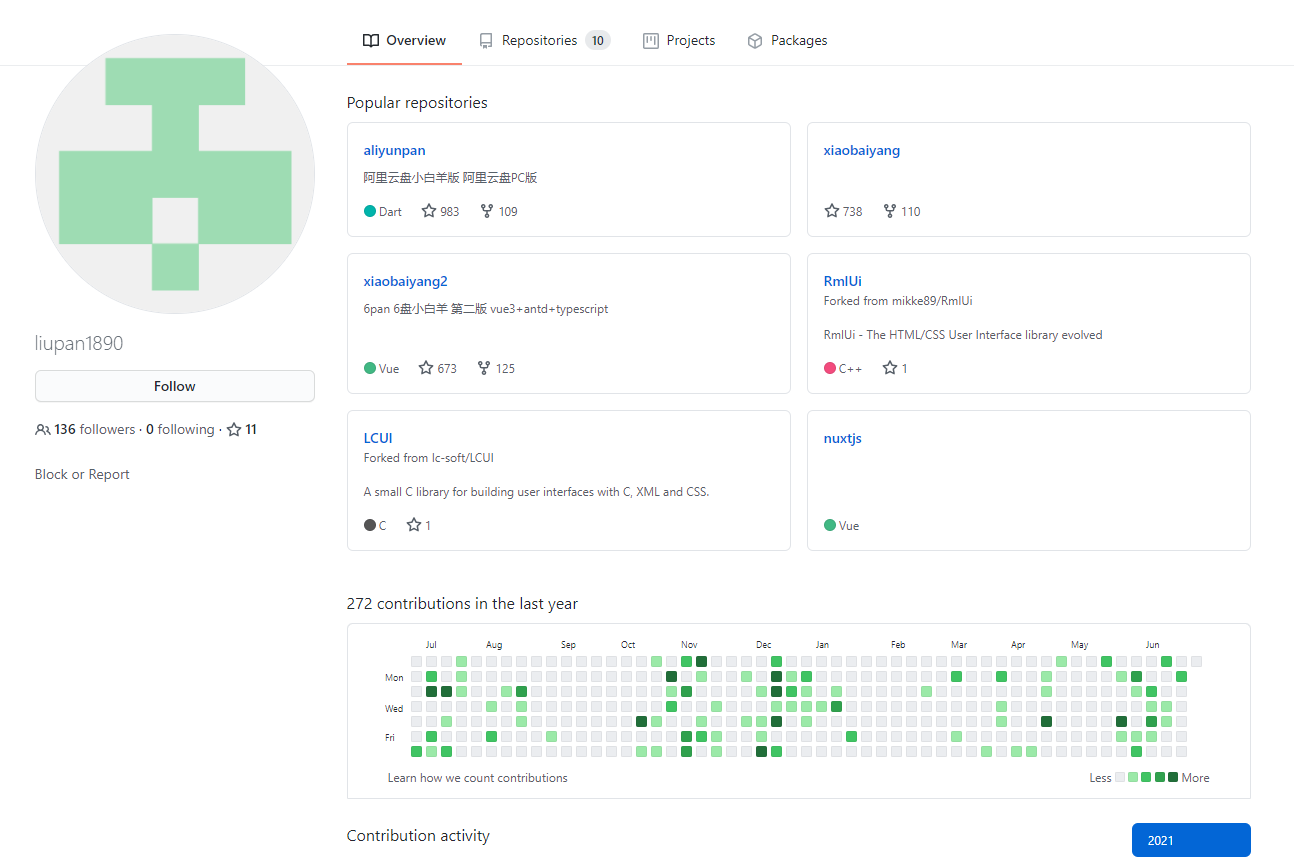Open Learn how we count contributions
Viewport: 1294px width, 864px height.
coord(478,777)
